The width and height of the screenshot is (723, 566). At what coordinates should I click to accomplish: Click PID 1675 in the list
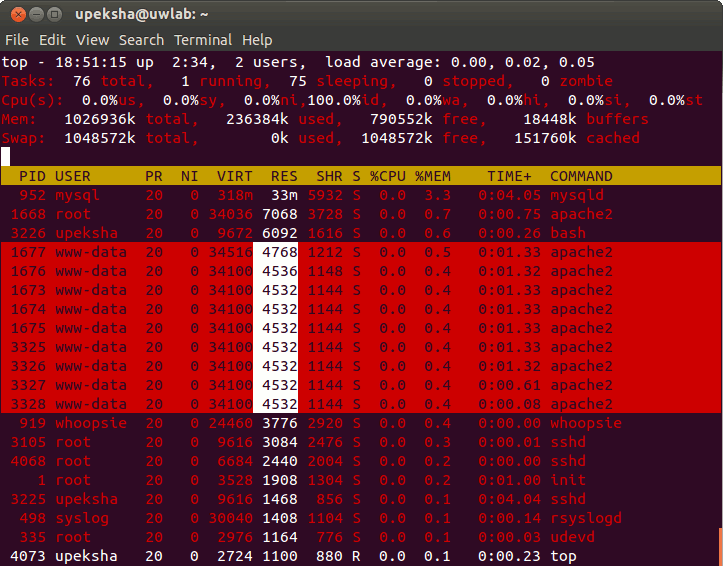(28, 328)
